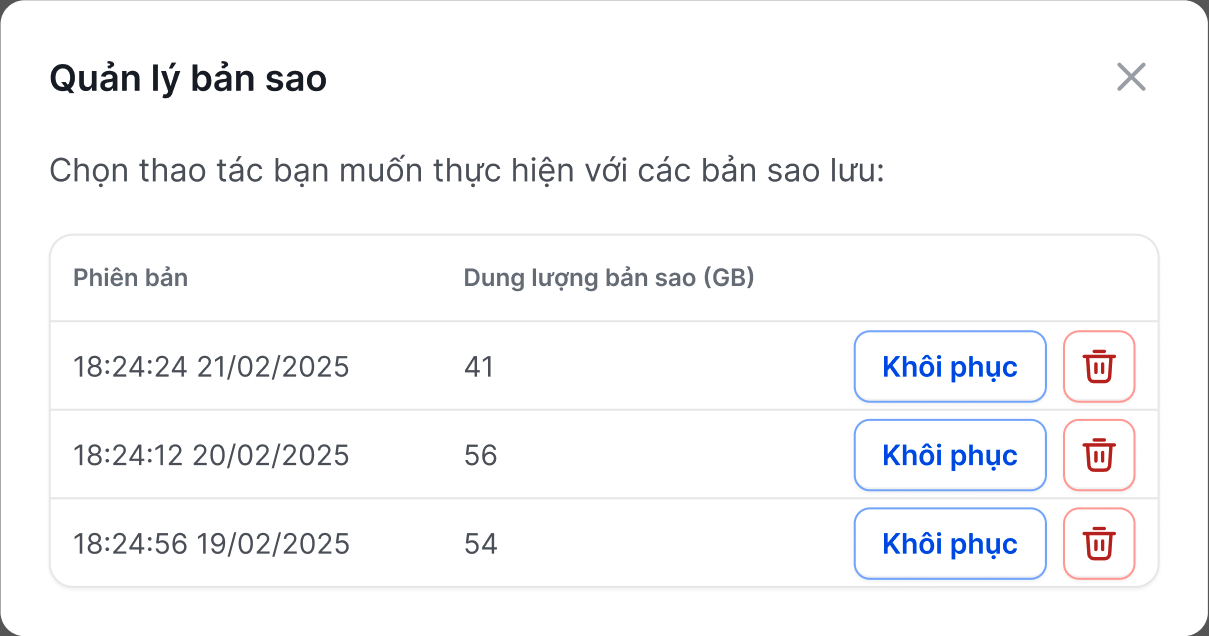
Task: Click the X in the top right corner
Action: pos(1131,77)
